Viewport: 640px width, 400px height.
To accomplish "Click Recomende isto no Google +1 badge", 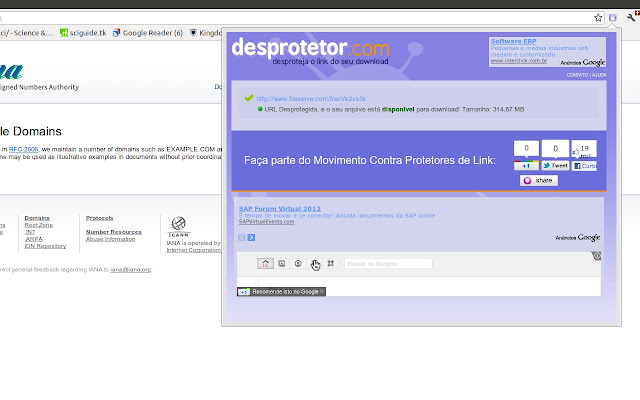I will pyautogui.click(x=281, y=291).
